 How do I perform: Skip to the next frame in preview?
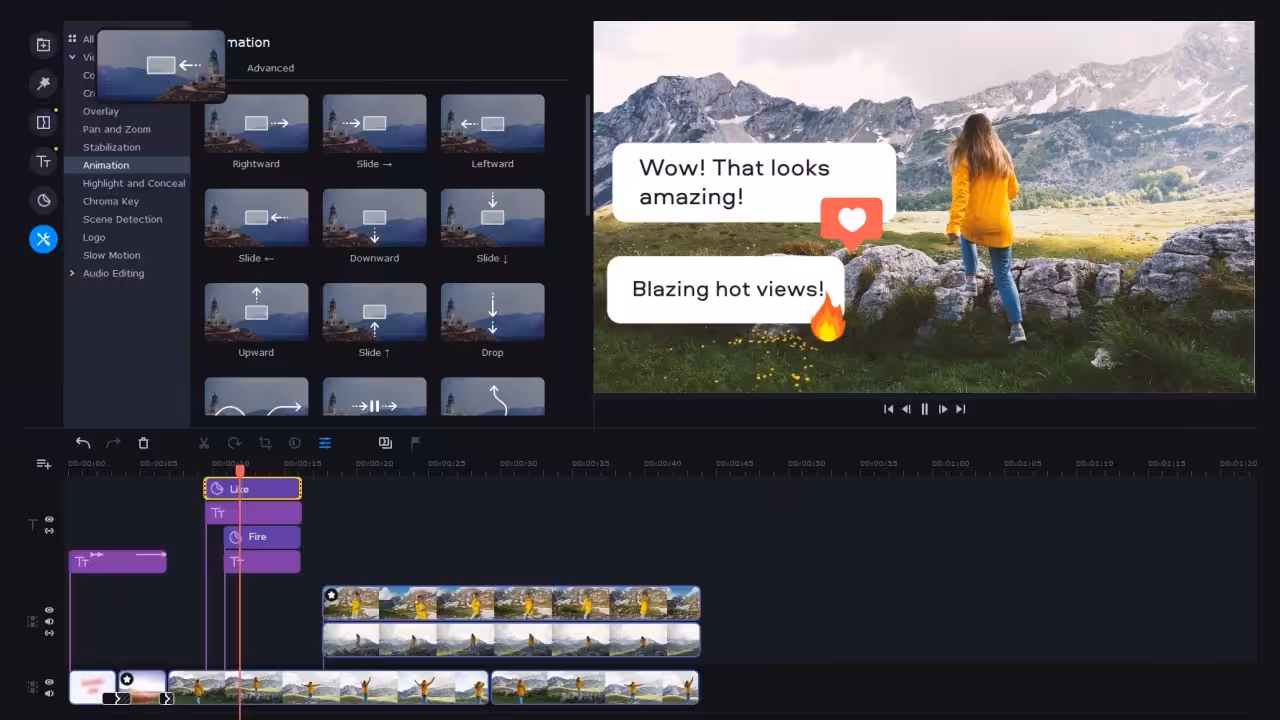[943, 409]
